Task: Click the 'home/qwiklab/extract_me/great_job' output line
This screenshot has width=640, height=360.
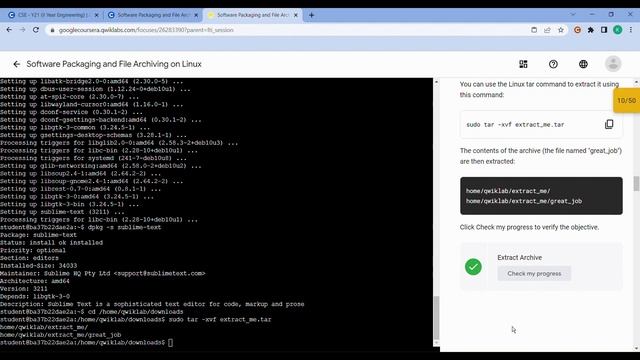Action: tap(524, 201)
